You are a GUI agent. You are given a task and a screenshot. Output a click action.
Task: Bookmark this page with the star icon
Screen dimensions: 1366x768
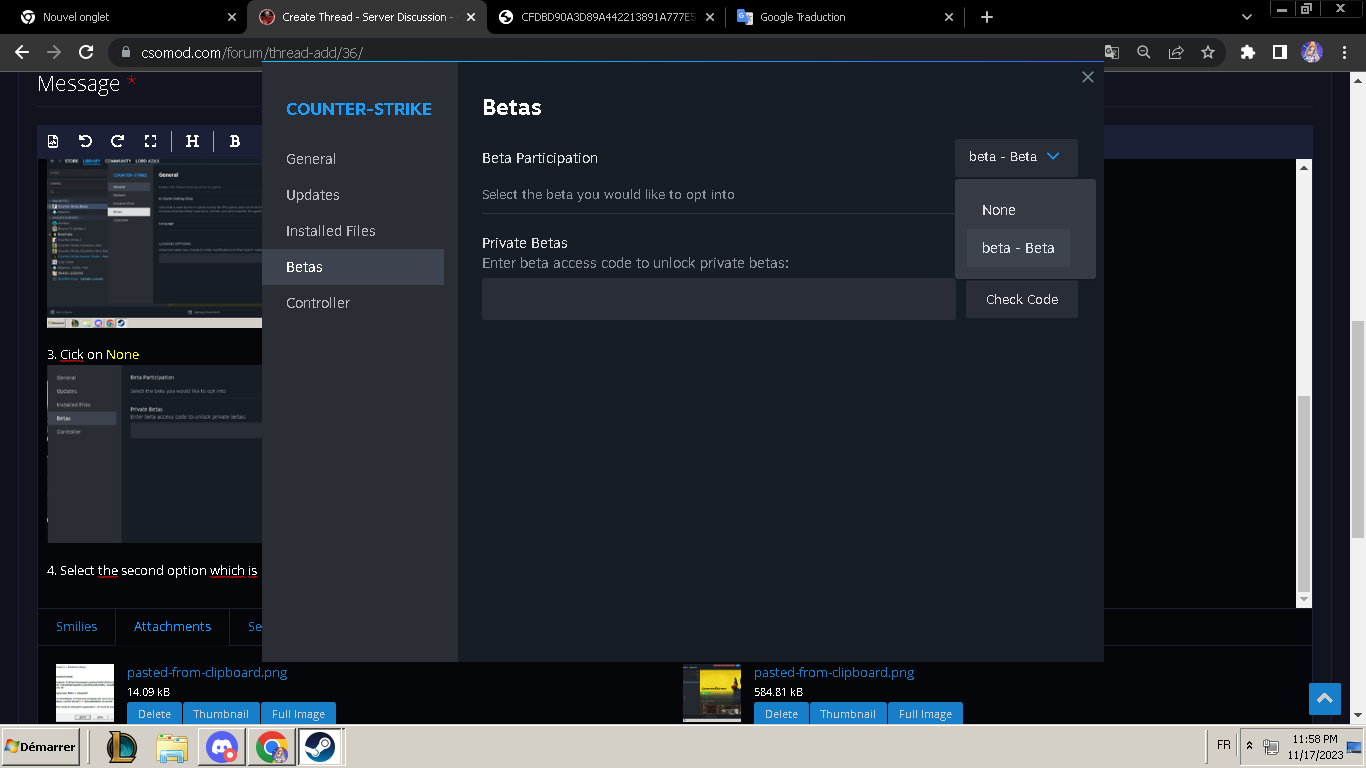[1208, 52]
